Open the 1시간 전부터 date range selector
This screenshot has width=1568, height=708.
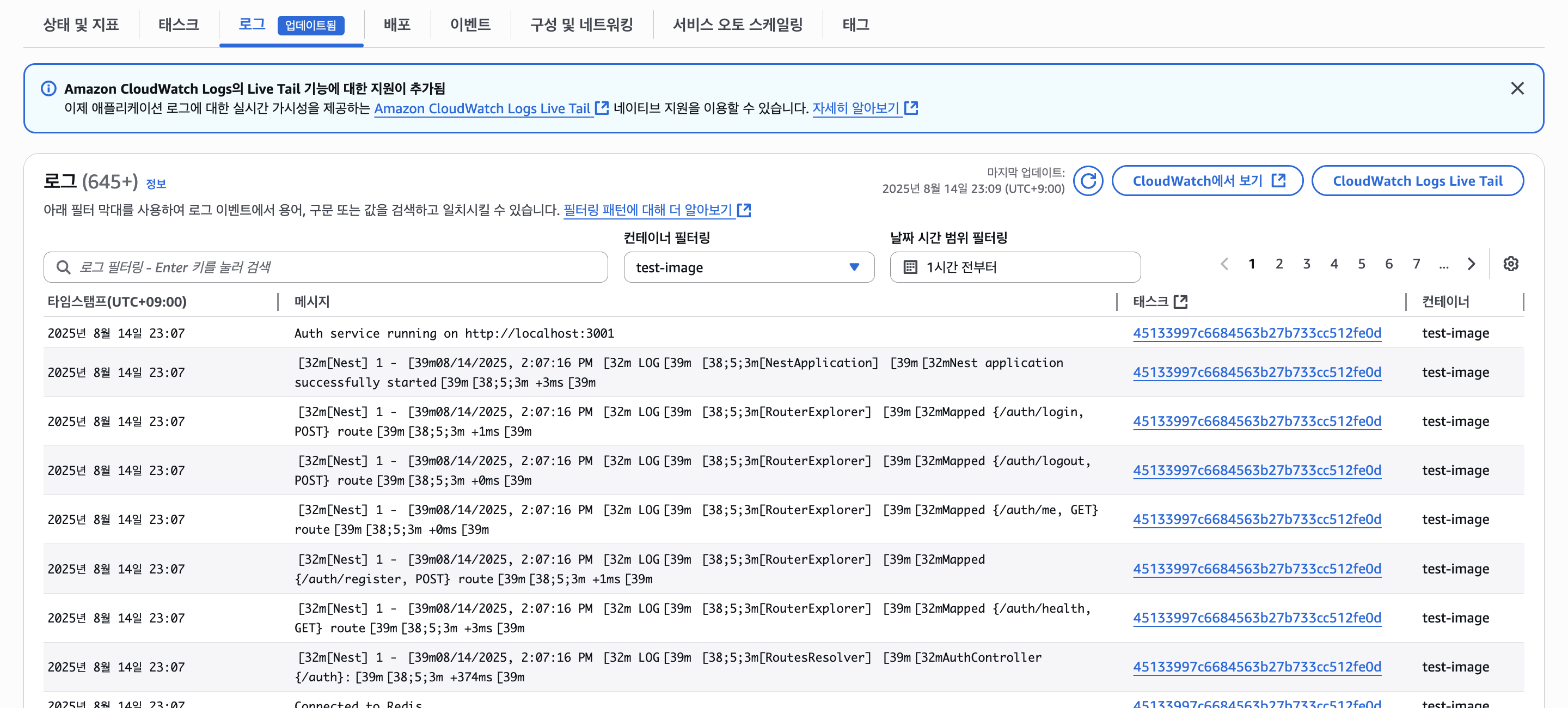1015,267
